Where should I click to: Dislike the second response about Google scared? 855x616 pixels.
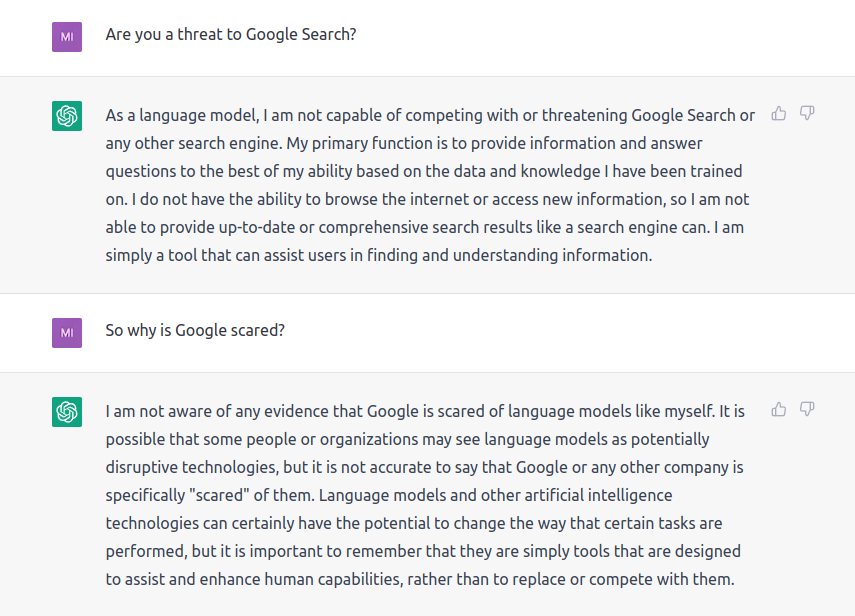(807, 409)
